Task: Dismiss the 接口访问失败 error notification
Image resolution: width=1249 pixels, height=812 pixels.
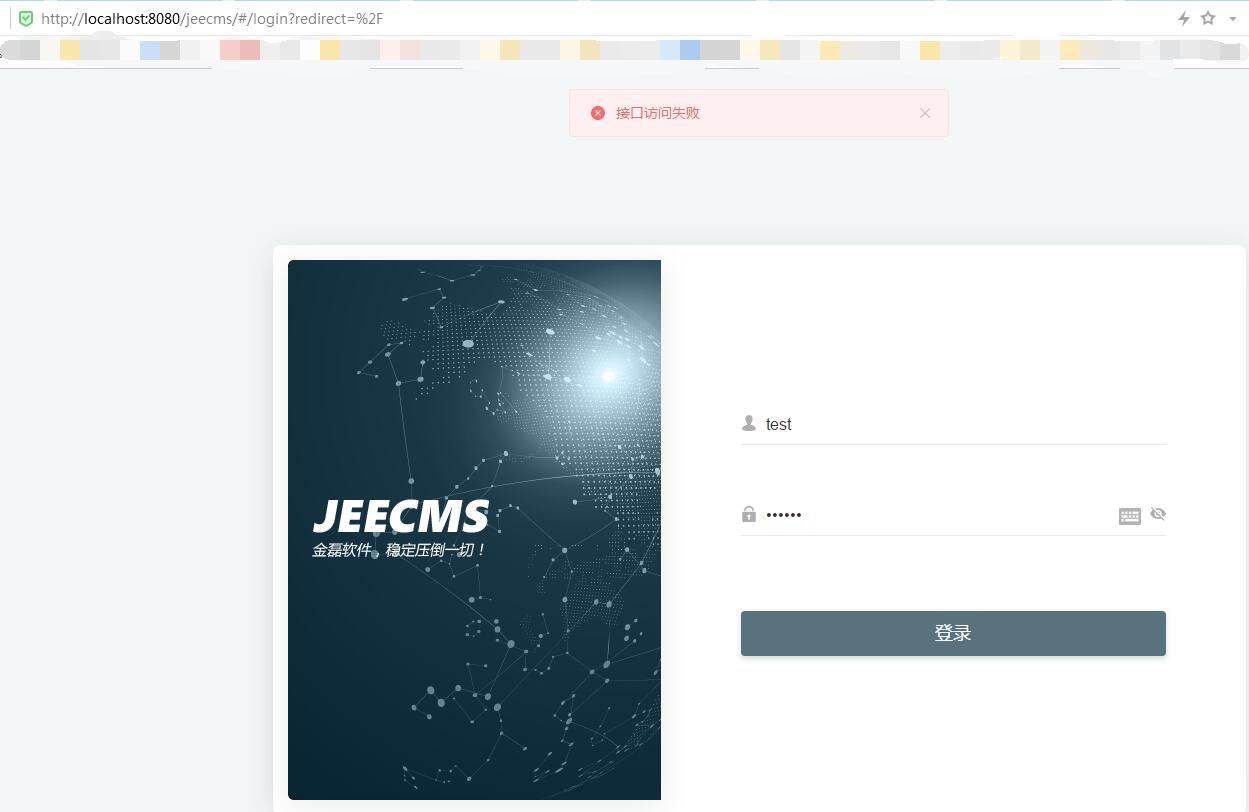Action: tap(925, 113)
